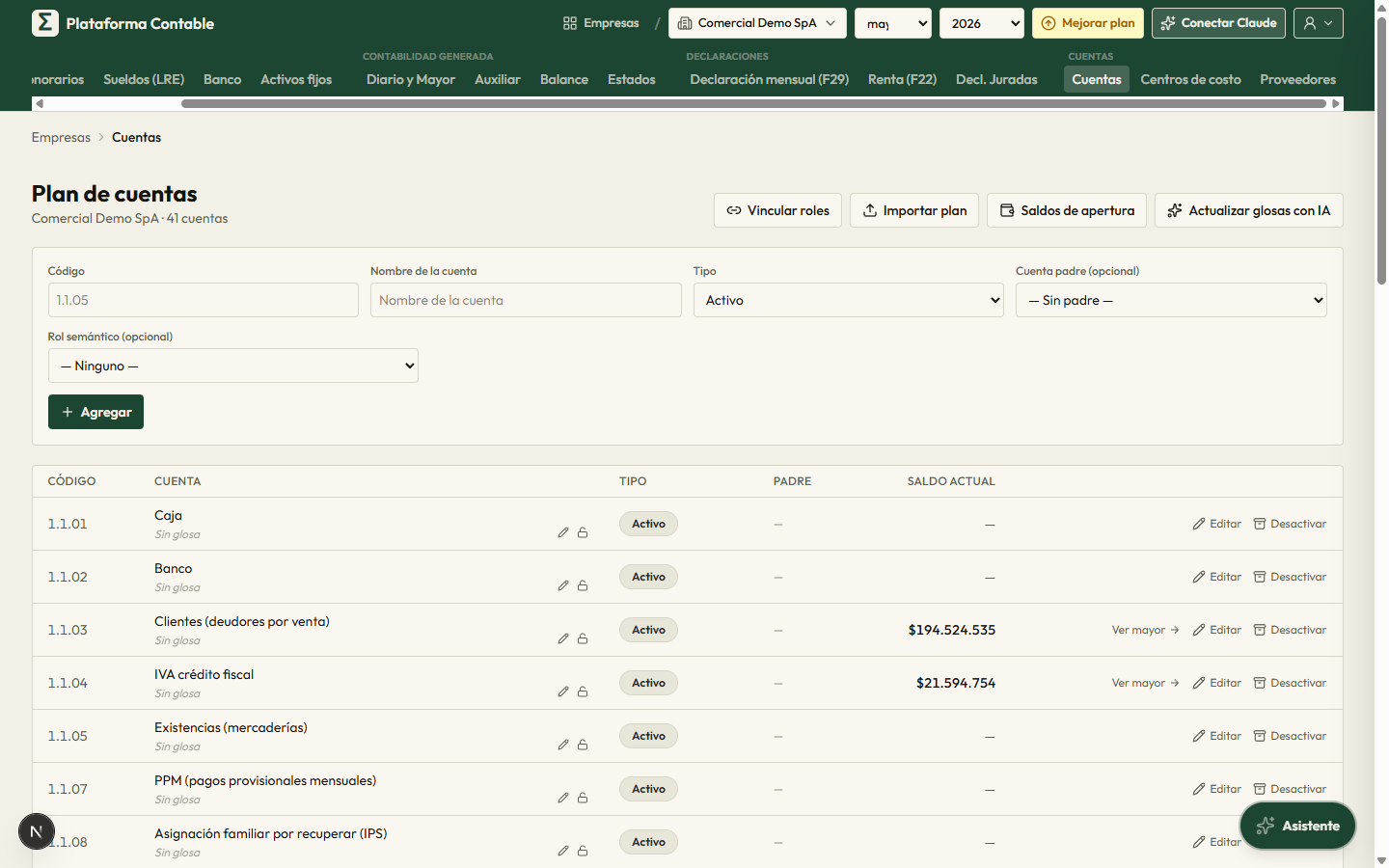Toggle lock on the PPM account row
The image size is (1389, 868).
pyautogui.click(x=583, y=798)
